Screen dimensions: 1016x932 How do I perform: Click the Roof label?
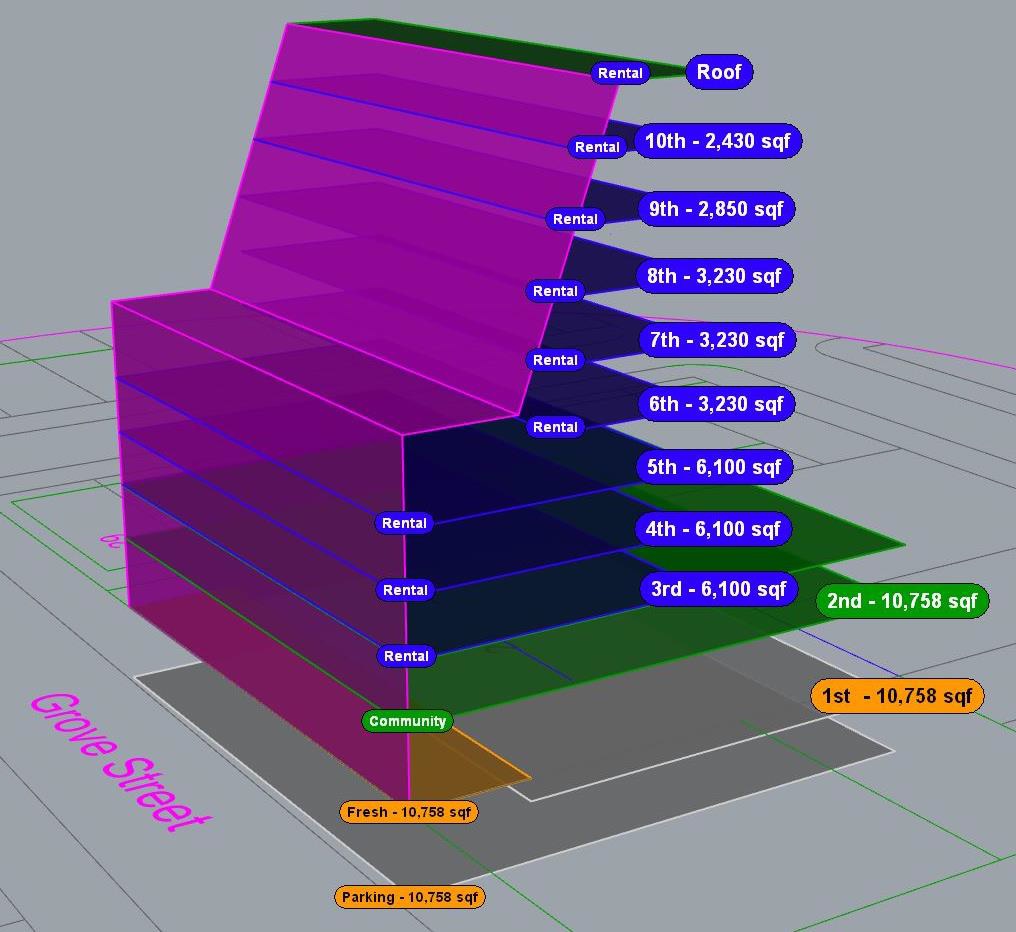tap(719, 72)
